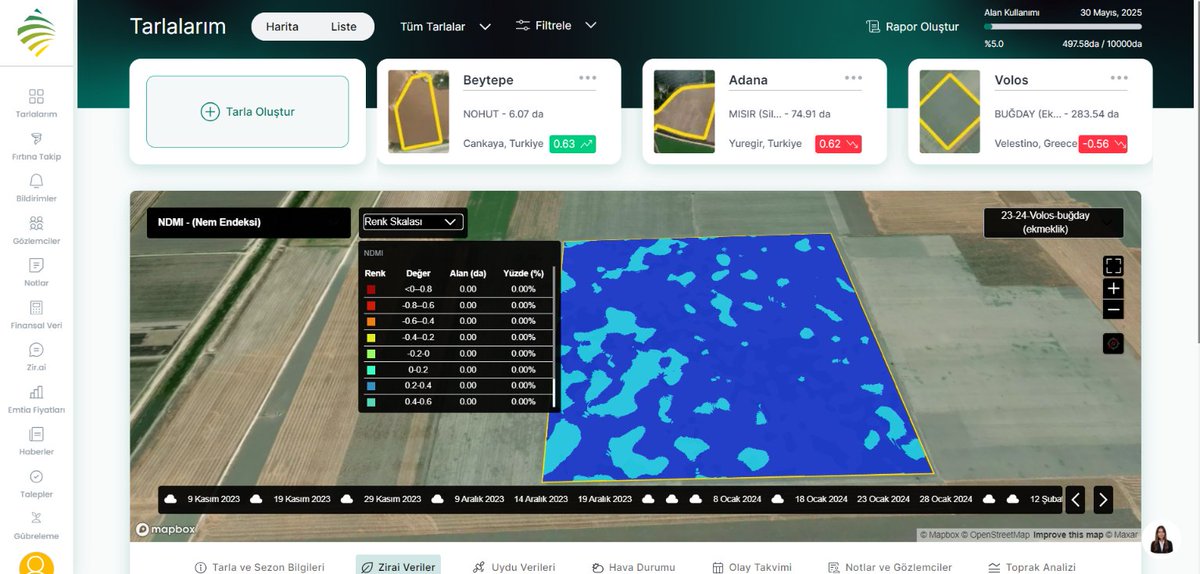This screenshot has height=574, width=1200.
Task: Open Notlar ve Gözlemciler tab
Action: (x=891, y=567)
